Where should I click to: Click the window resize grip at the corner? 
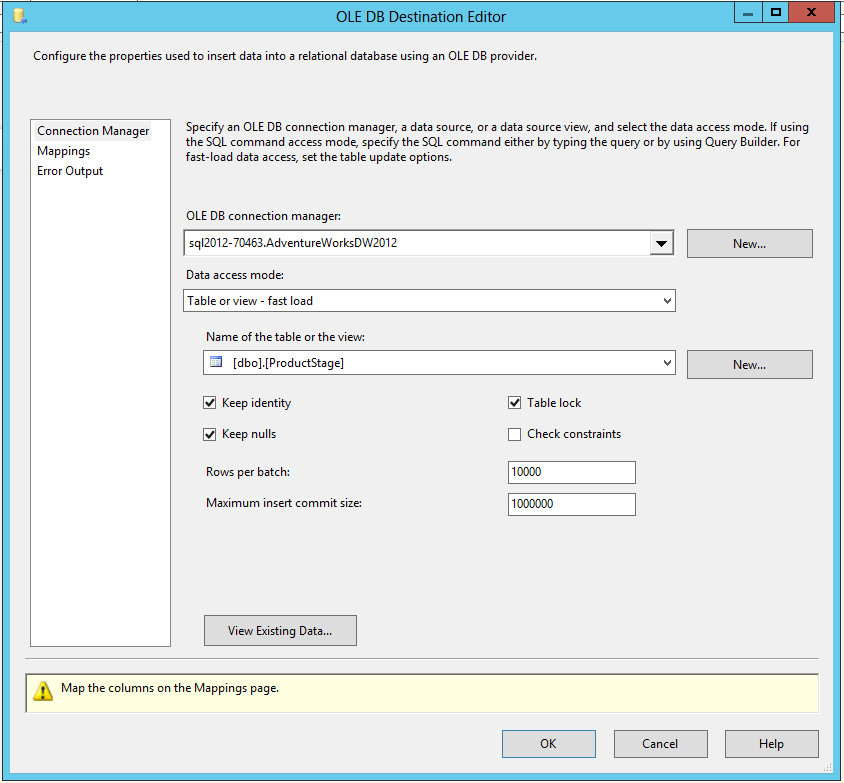coord(828,767)
